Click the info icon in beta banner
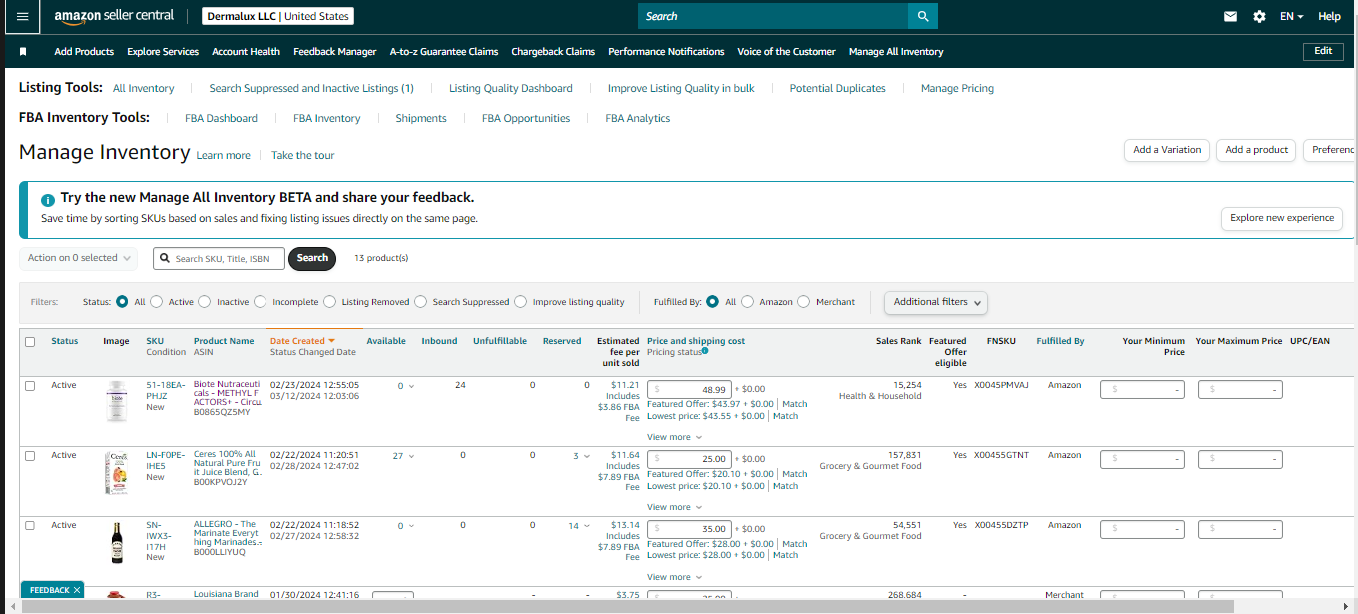 coord(48,199)
